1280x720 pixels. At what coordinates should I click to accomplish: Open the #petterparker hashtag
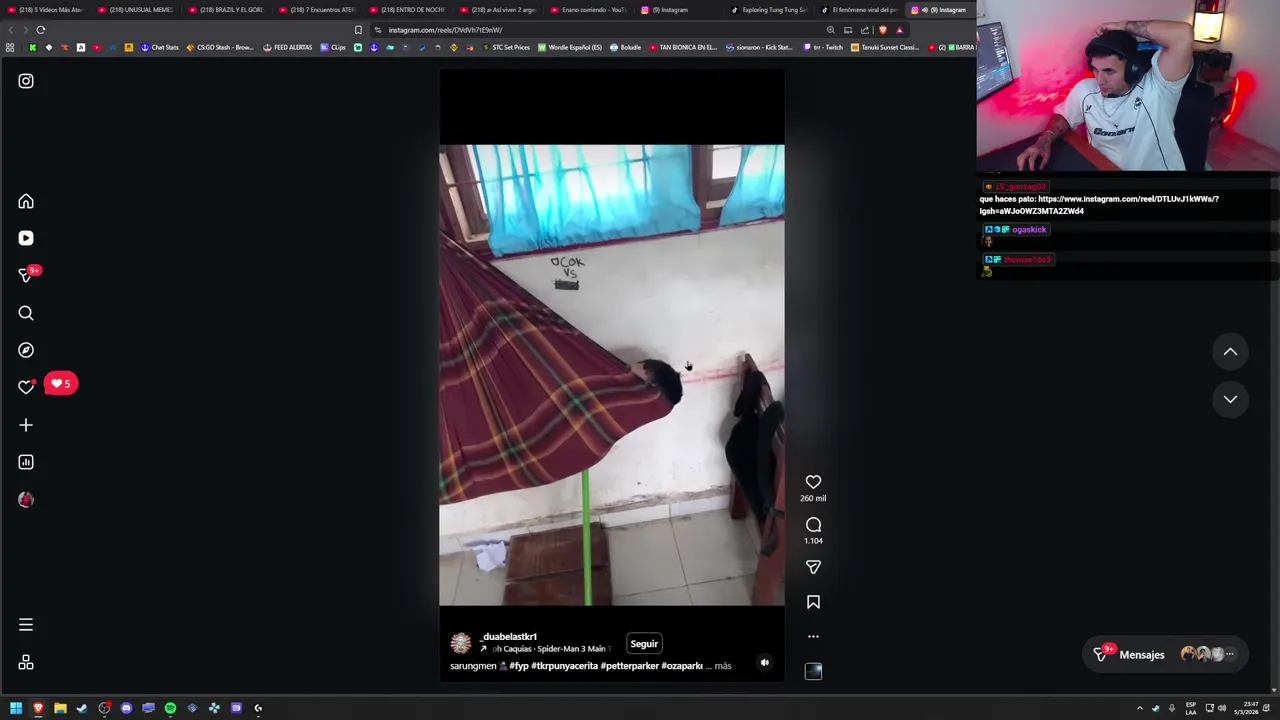629,666
